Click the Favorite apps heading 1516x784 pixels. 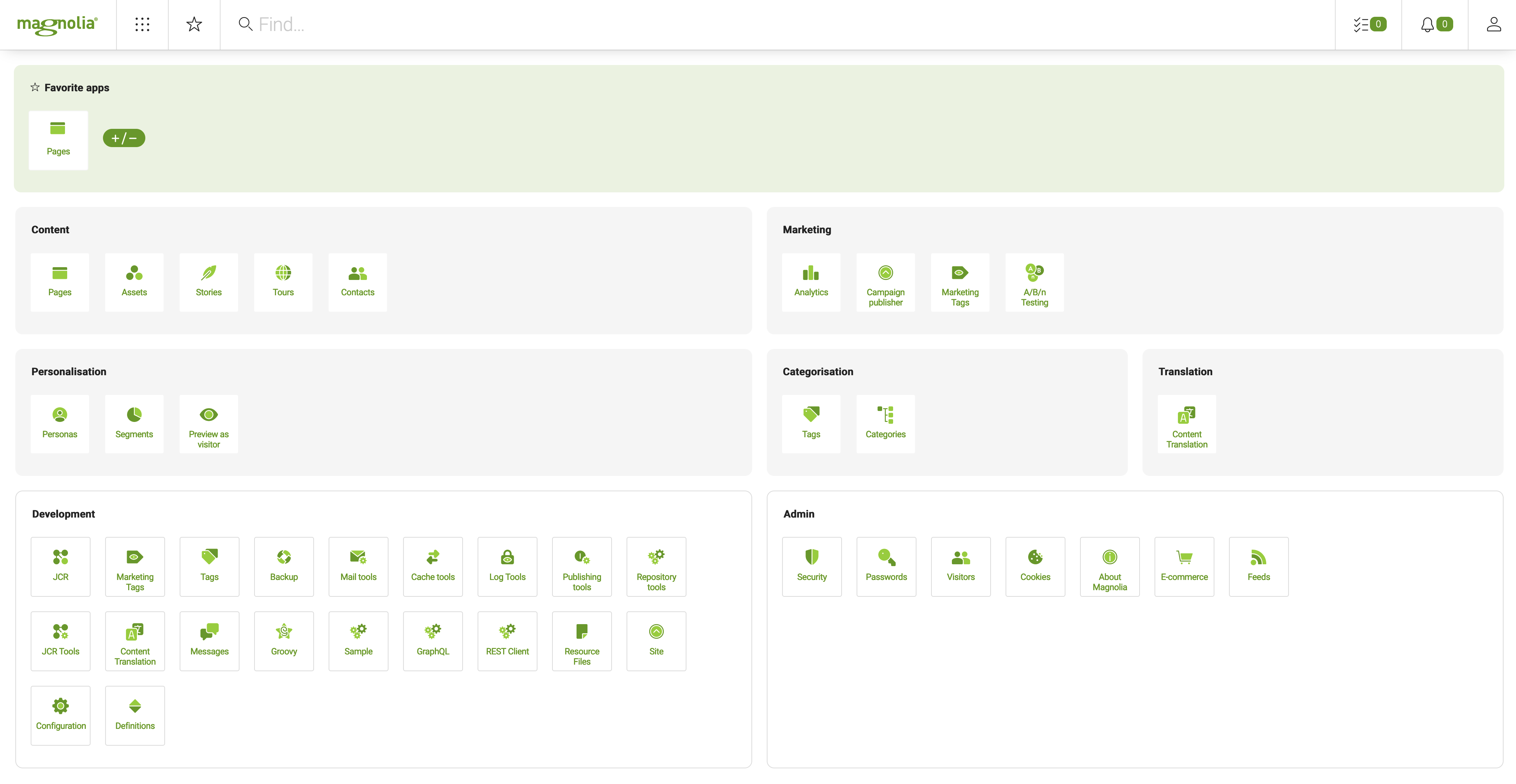pos(77,88)
